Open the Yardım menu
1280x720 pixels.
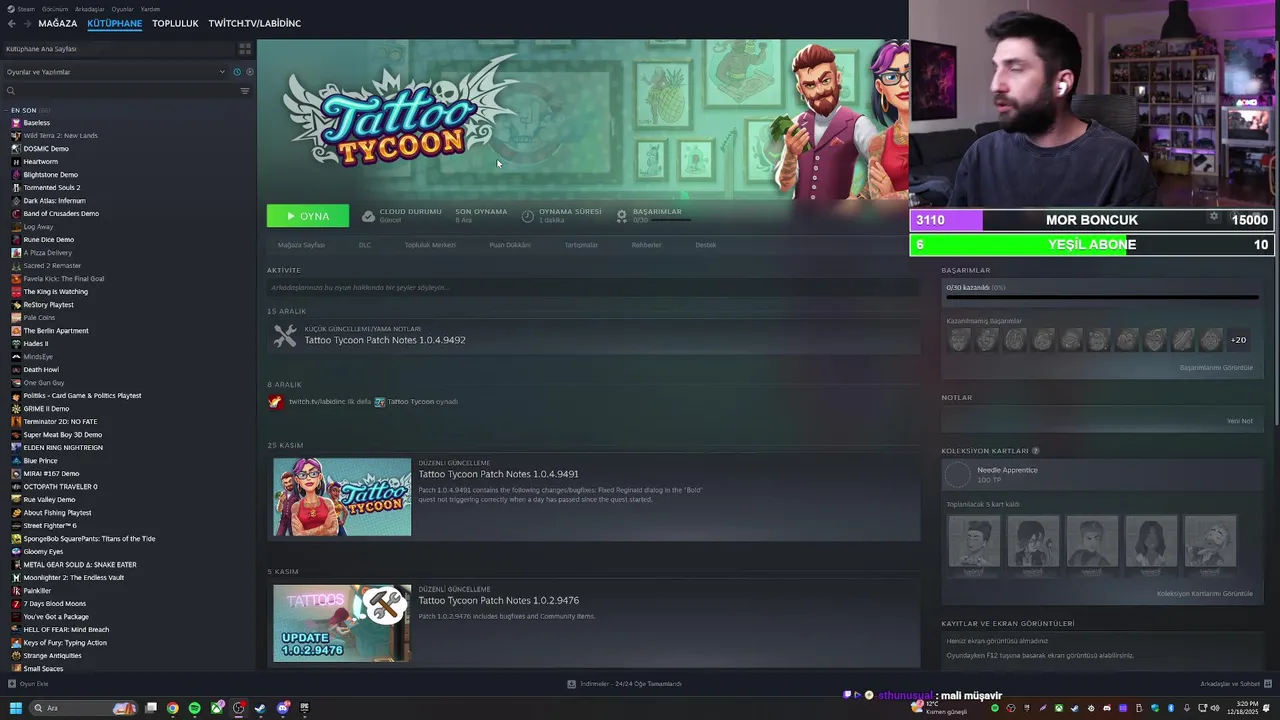tap(150, 9)
